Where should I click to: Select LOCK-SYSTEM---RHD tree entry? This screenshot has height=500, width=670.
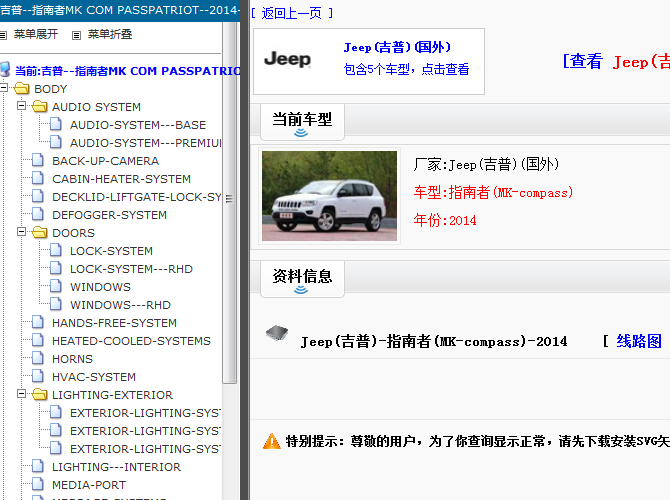(131, 269)
